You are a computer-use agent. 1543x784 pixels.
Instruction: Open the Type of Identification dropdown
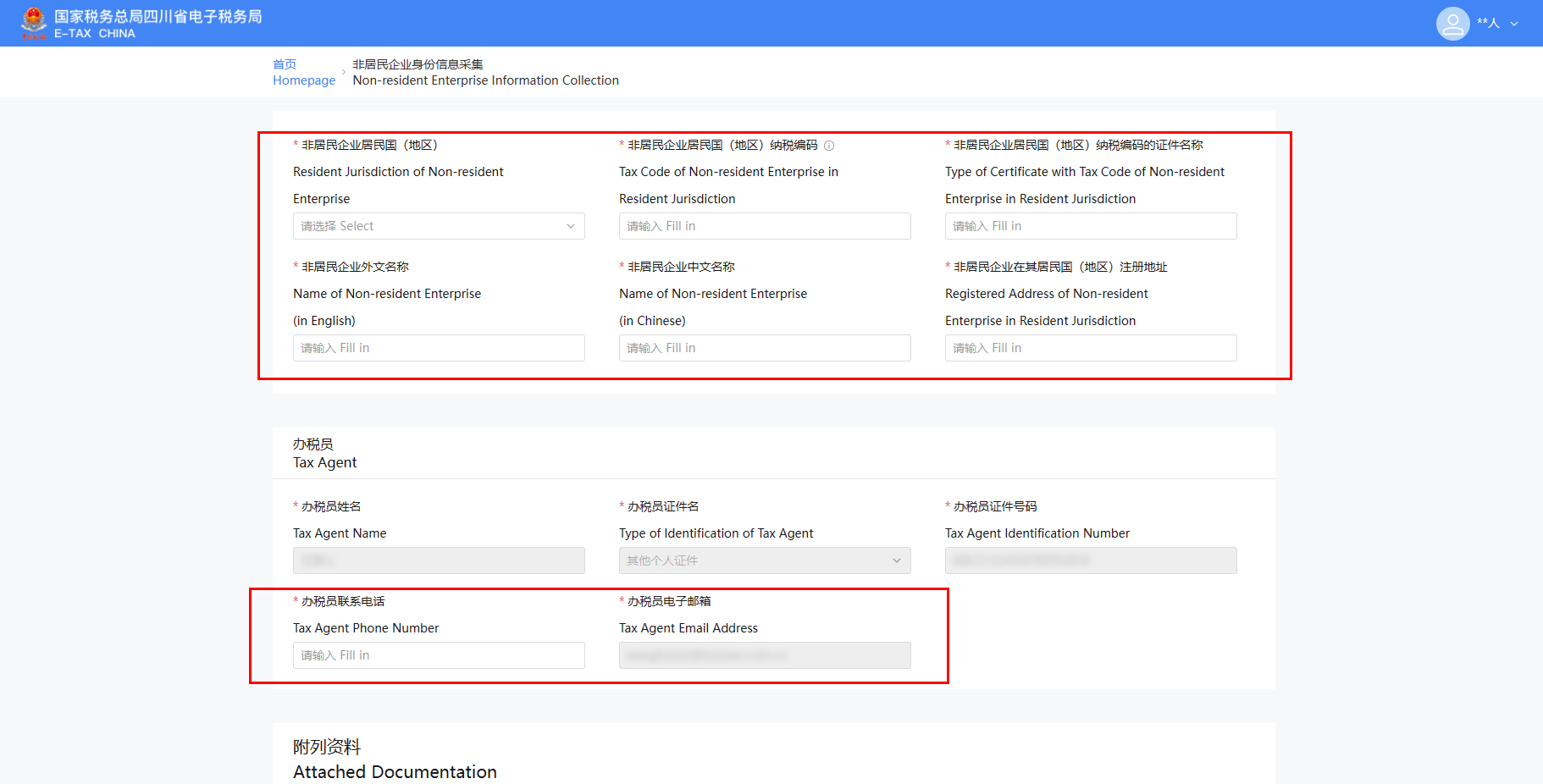pyautogui.click(x=764, y=560)
